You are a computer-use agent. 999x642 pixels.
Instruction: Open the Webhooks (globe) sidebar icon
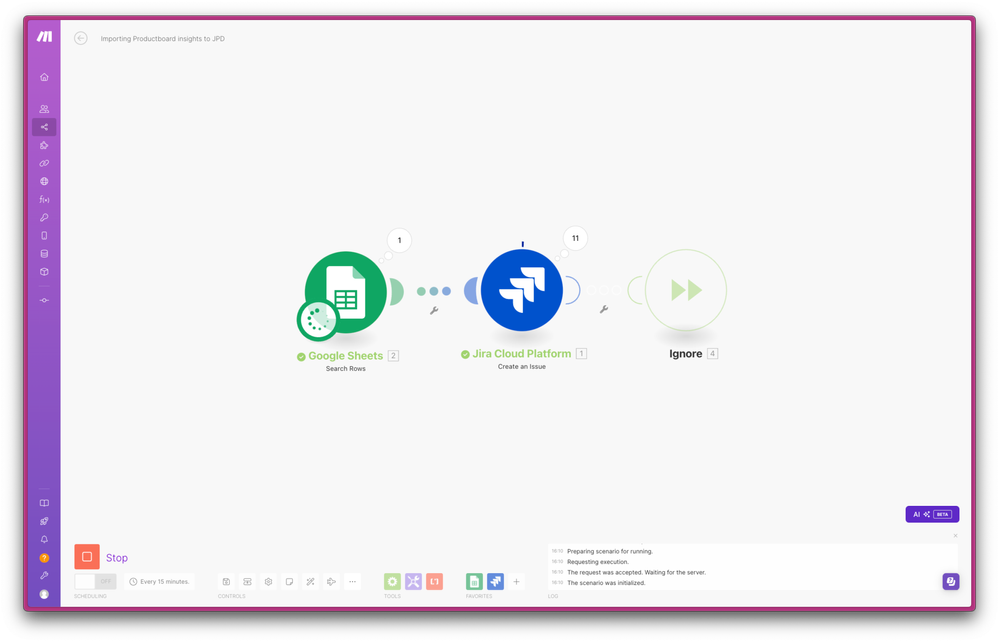[44, 182]
